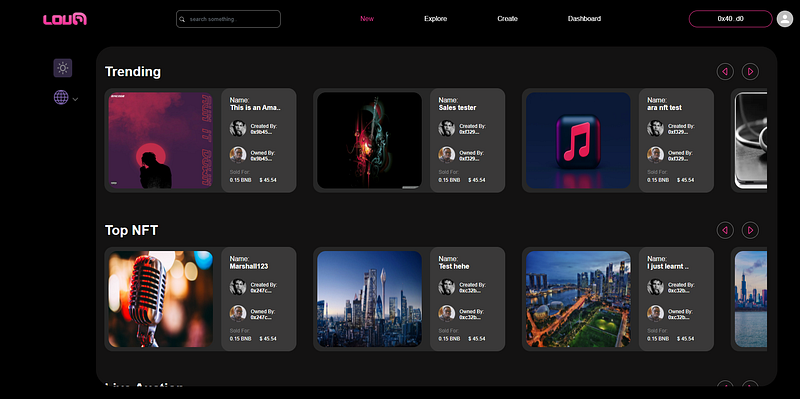Viewport: 800px width, 399px height.
Task: Click the search magnifier icon
Action: click(x=182, y=19)
